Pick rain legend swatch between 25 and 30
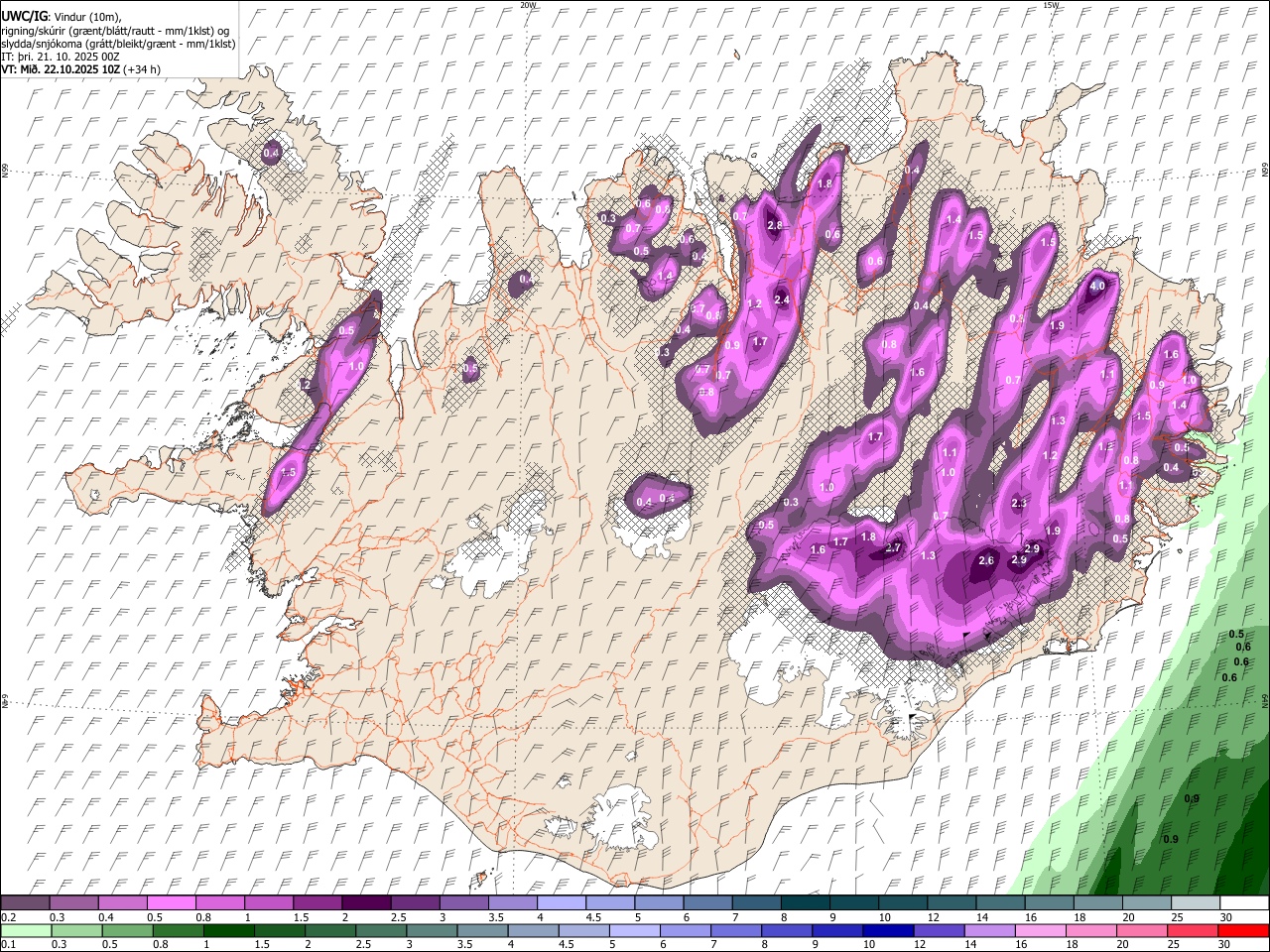 [x=1191, y=931]
